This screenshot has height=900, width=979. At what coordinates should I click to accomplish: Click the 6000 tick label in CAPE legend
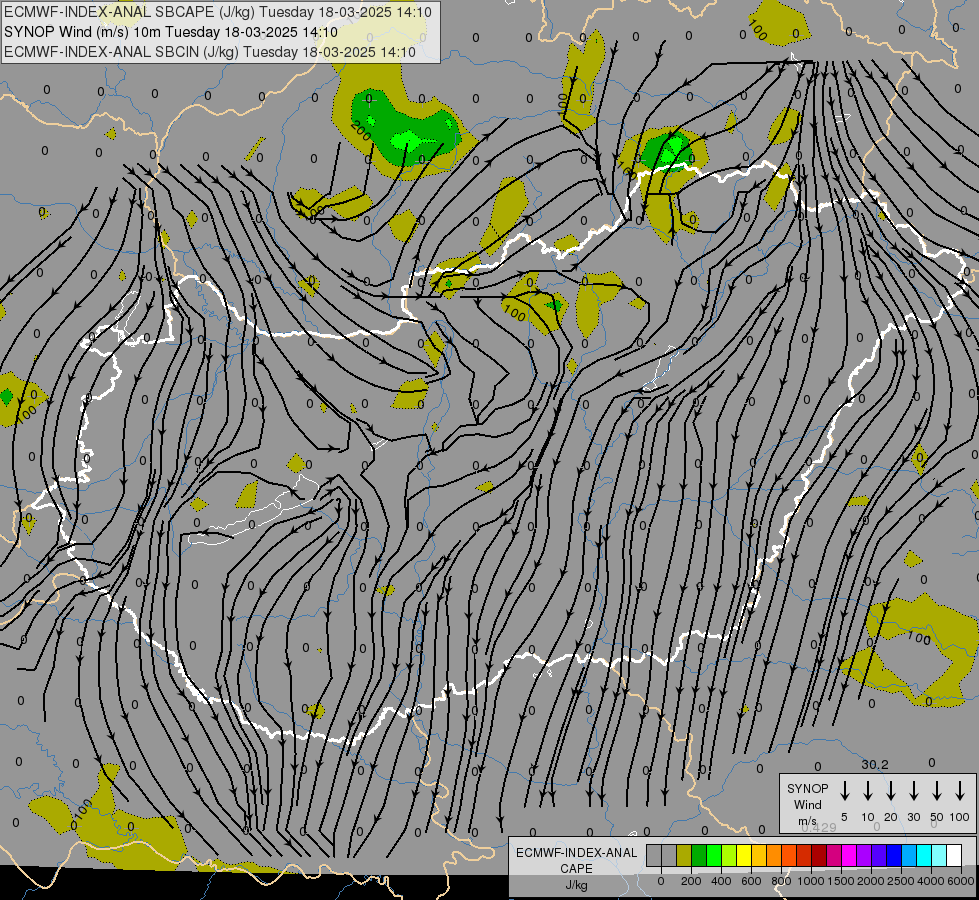click(961, 881)
